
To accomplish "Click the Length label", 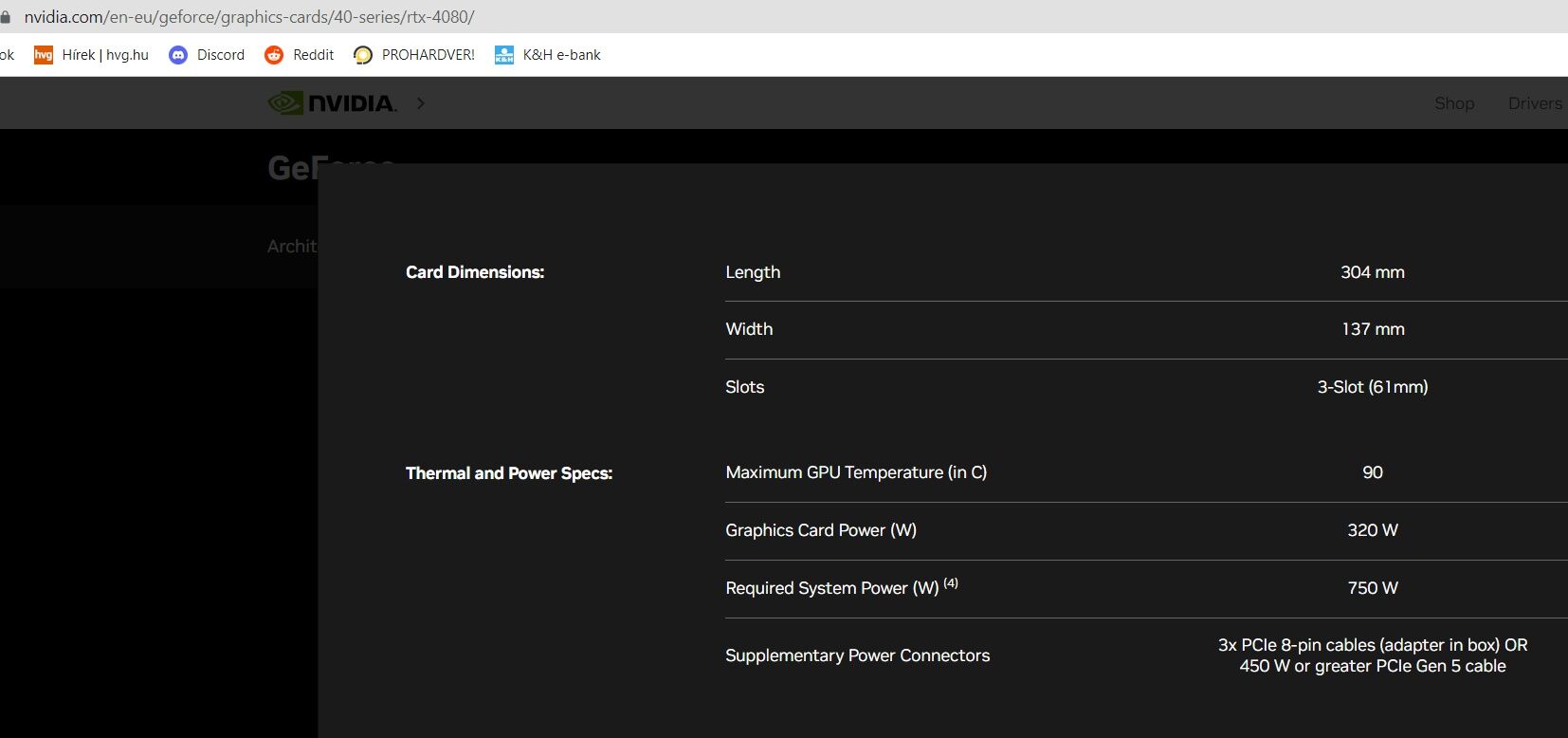I will pyautogui.click(x=753, y=272).
